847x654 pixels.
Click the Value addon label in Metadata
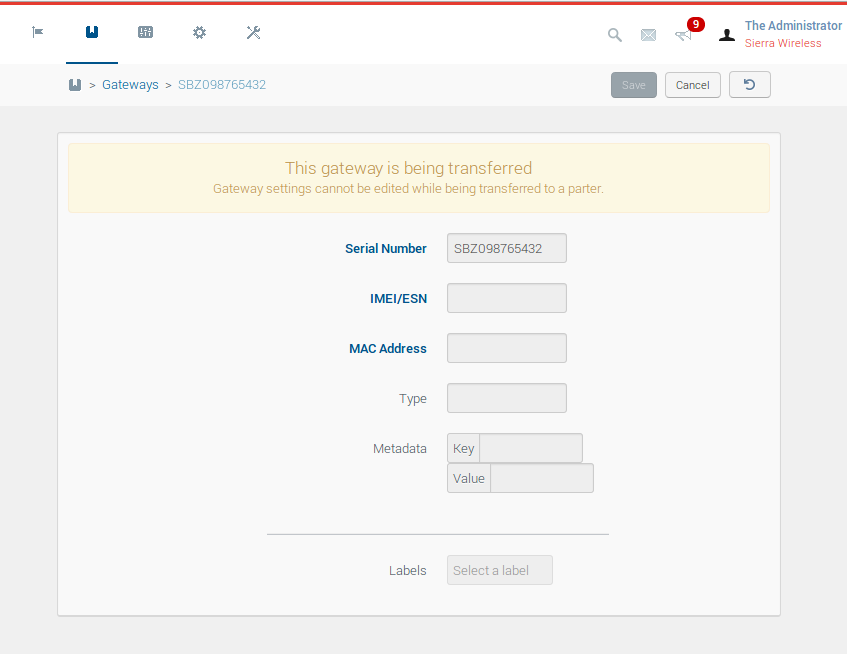point(469,478)
